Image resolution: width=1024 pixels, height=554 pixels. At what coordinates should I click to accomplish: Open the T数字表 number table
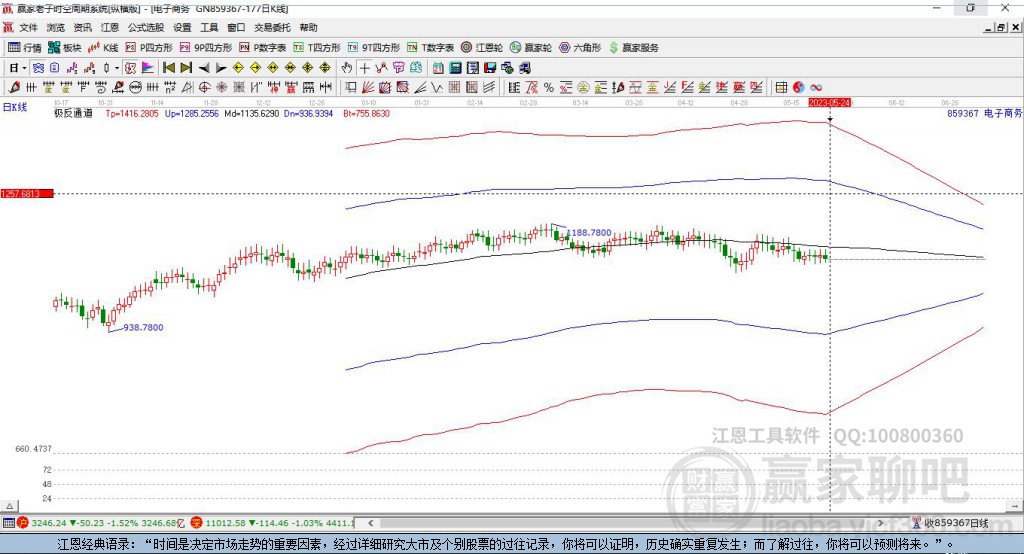click(x=430, y=48)
